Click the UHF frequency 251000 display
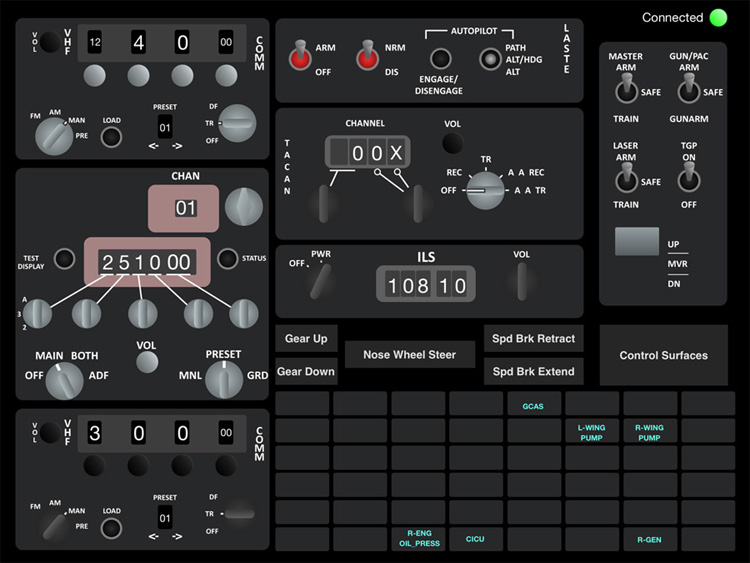This screenshot has width=750, height=563. pyautogui.click(x=147, y=262)
